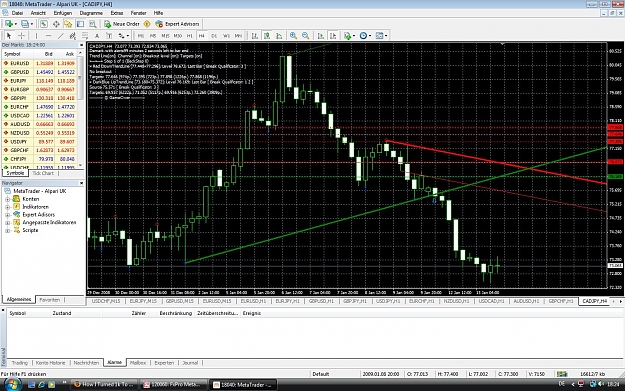Select the trendline drawing tool
Image resolution: width=625 pixels, height=391 pixels.
click(61, 36)
